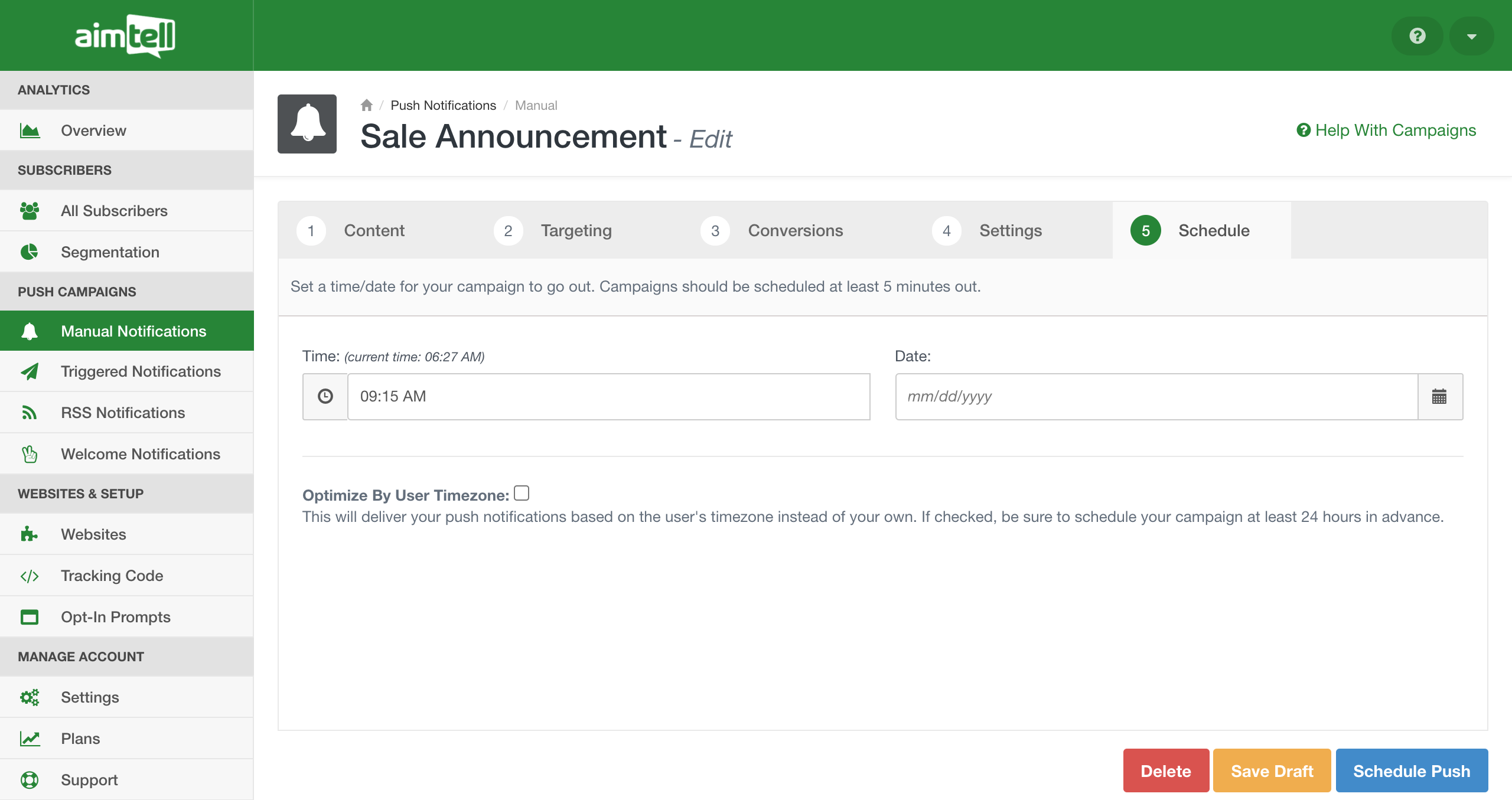Click the home breadcrumb icon

coord(366,105)
